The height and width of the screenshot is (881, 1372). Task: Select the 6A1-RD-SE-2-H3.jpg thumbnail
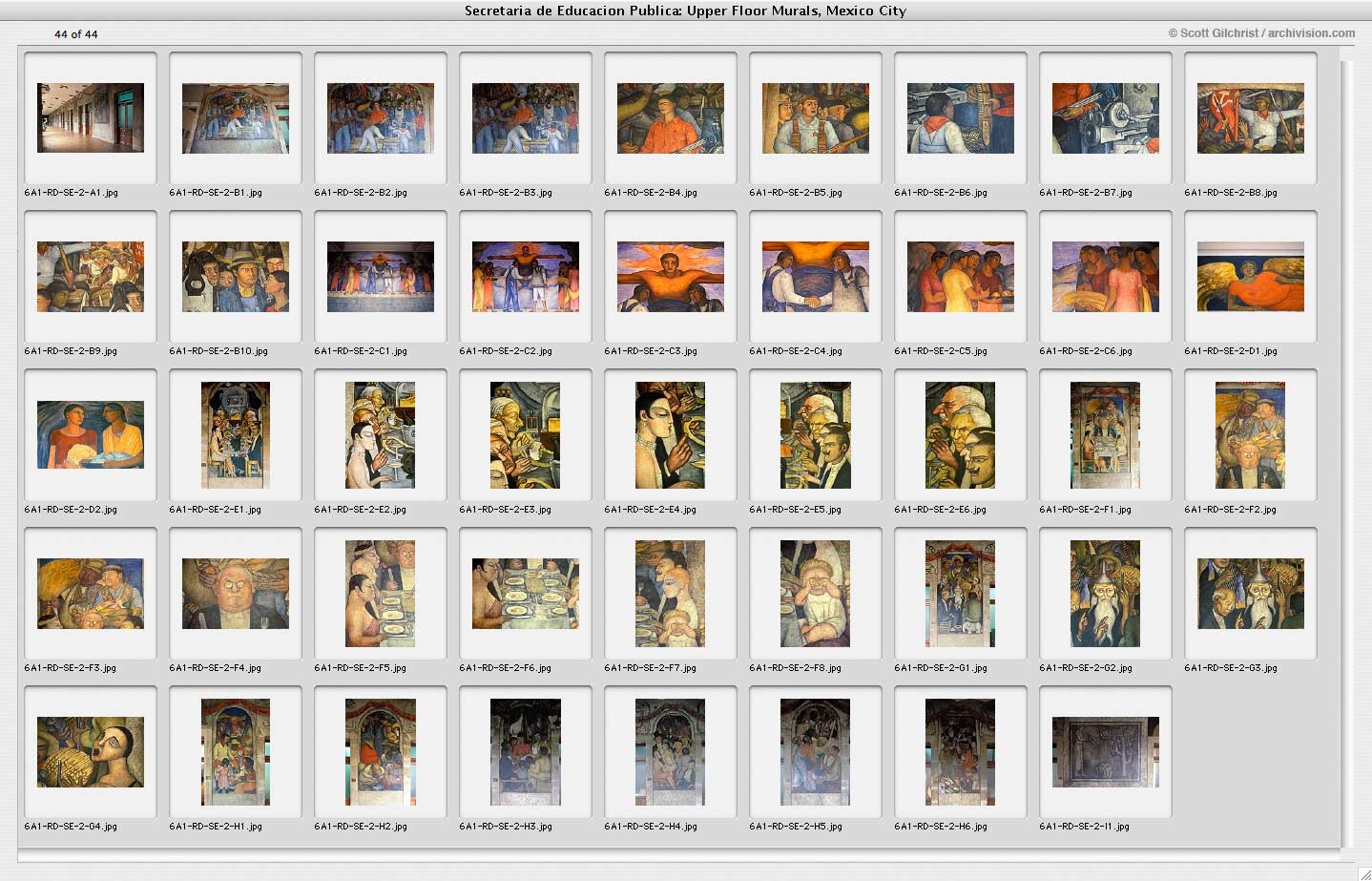click(x=526, y=752)
